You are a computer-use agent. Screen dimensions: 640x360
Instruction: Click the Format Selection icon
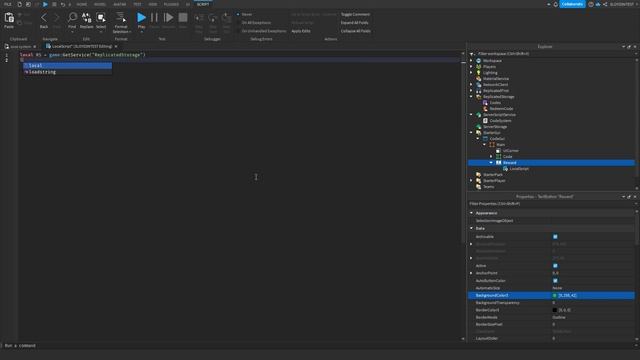(121, 17)
